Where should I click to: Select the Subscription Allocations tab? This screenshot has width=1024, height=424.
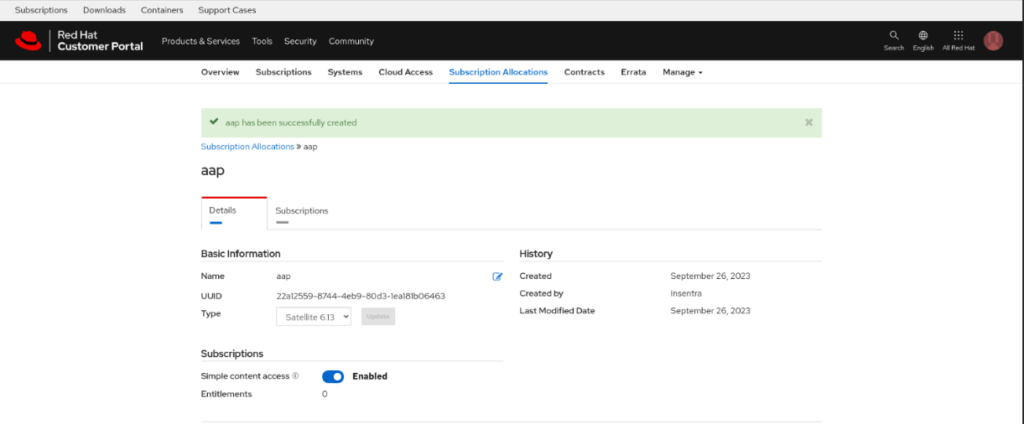tap(498, 72)
